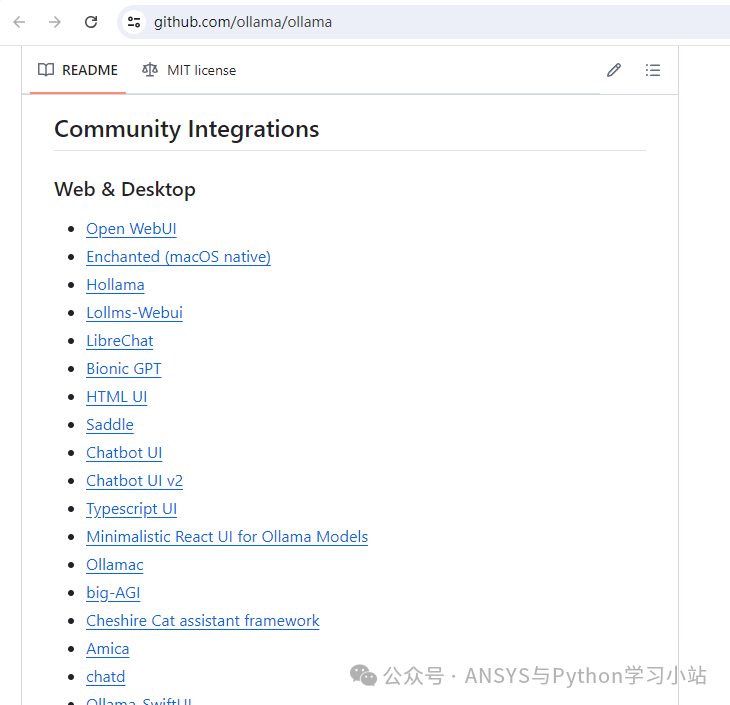Click the book icon beside README
The image size is (730, 705).
pyautogui.click(x=46, y=70)
